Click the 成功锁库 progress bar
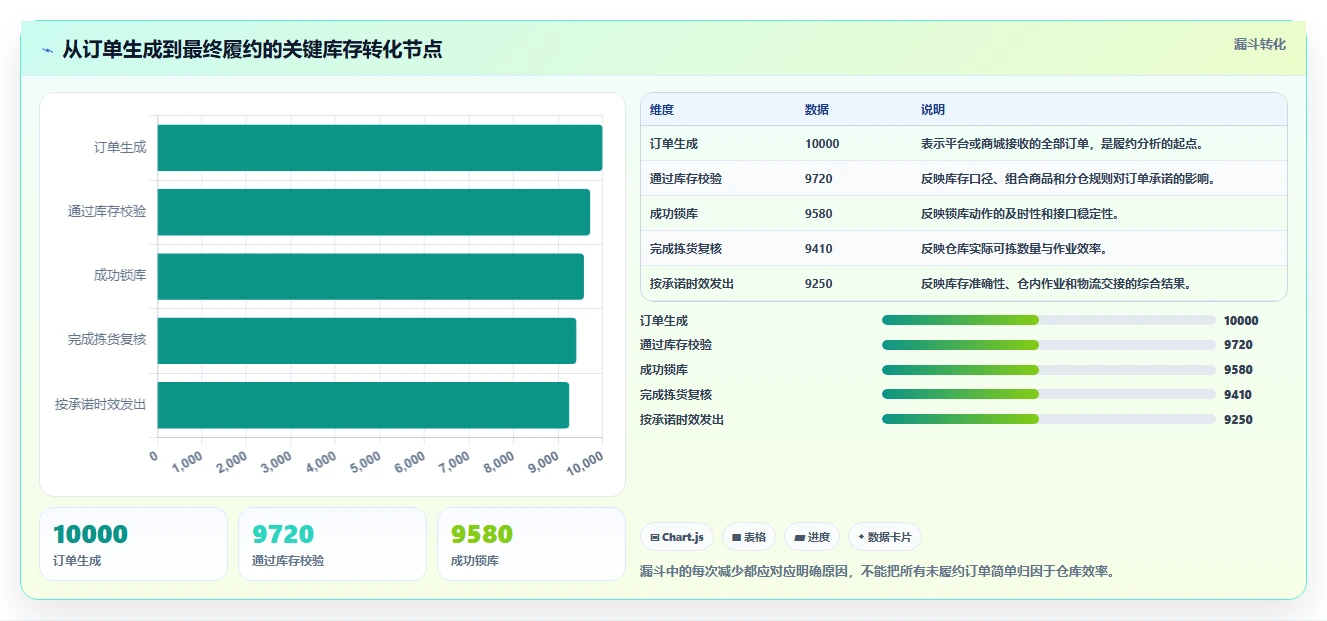Screen dimensions: 1327x621 [x=1049, y=370]
